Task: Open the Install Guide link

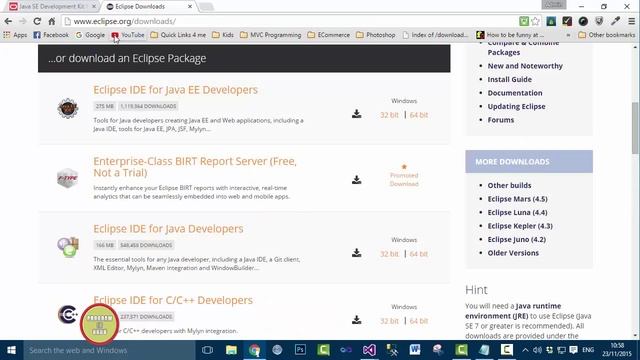Action: point(509,79)
